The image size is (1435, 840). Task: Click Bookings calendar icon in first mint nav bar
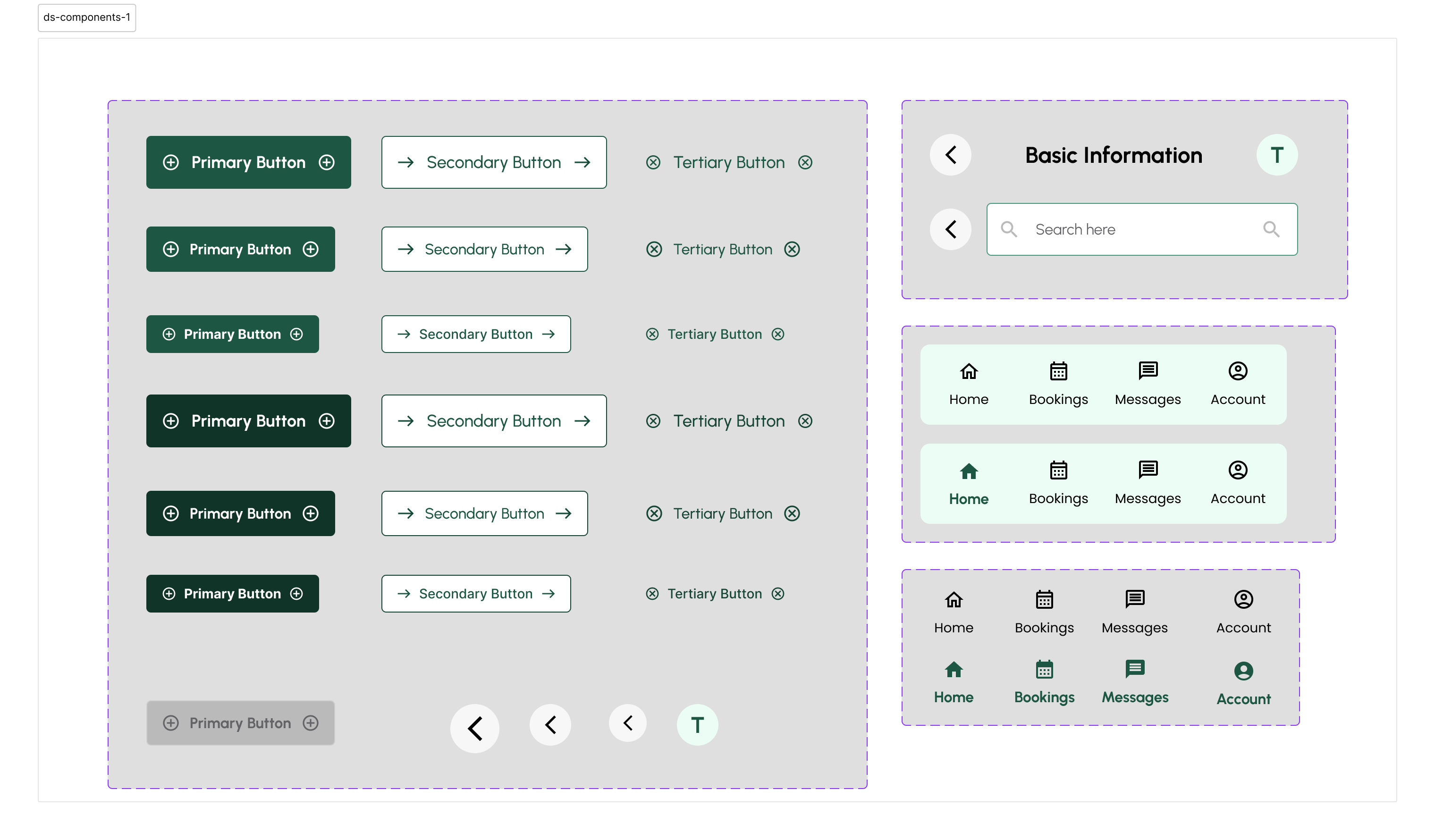(1059, 371)
